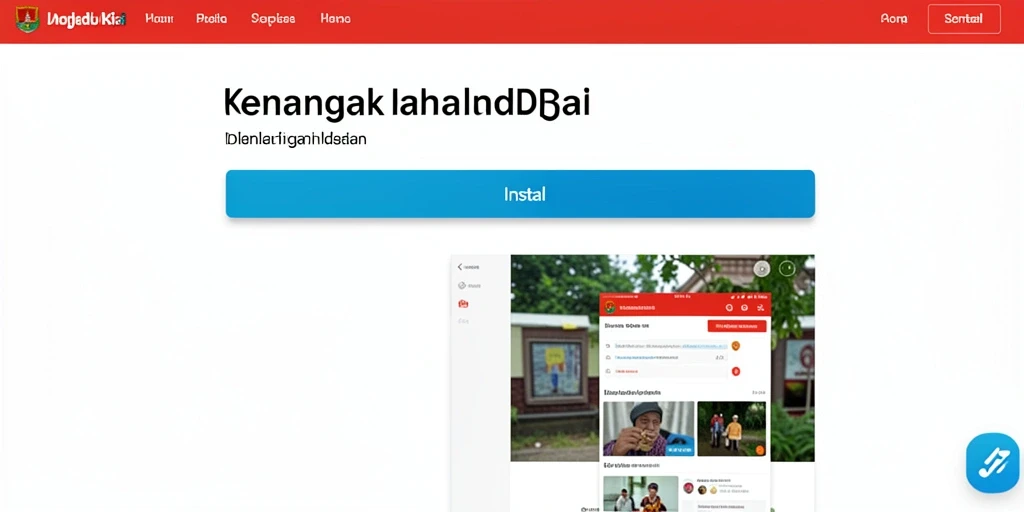Open the thumbnail of two people walking
This screenshot has height=512, width=1024.
[x=731, y=428]
